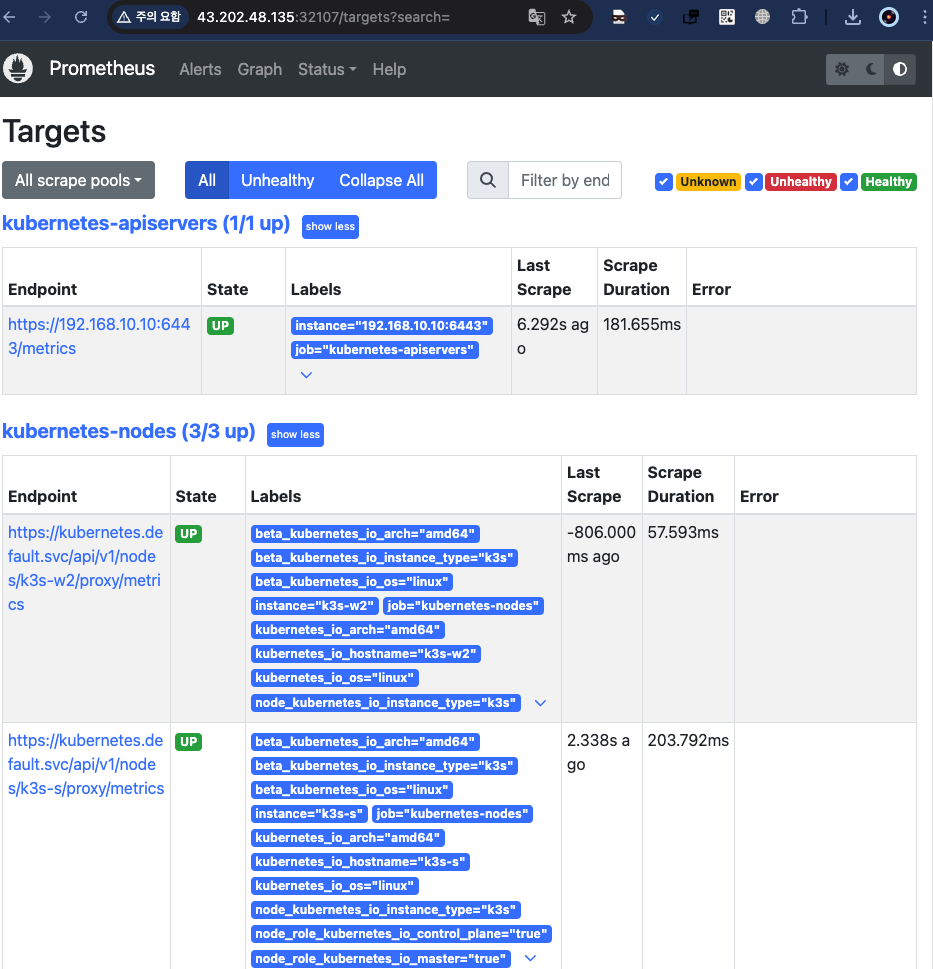Open the Alerts page
This screenshot has height=969, width=933.
(200, 69)
